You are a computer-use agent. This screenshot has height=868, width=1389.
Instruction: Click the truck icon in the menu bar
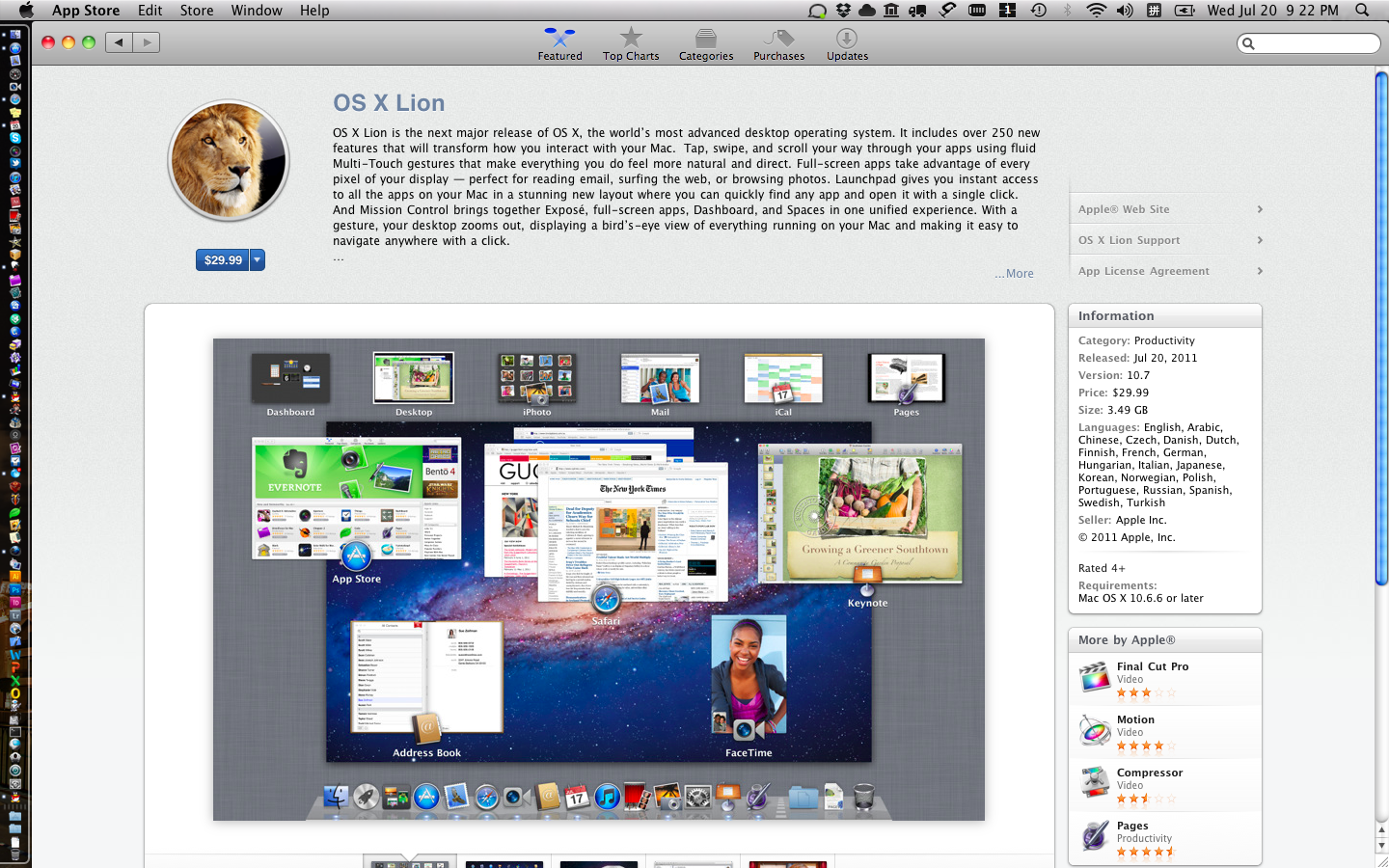tap(917, 10)
